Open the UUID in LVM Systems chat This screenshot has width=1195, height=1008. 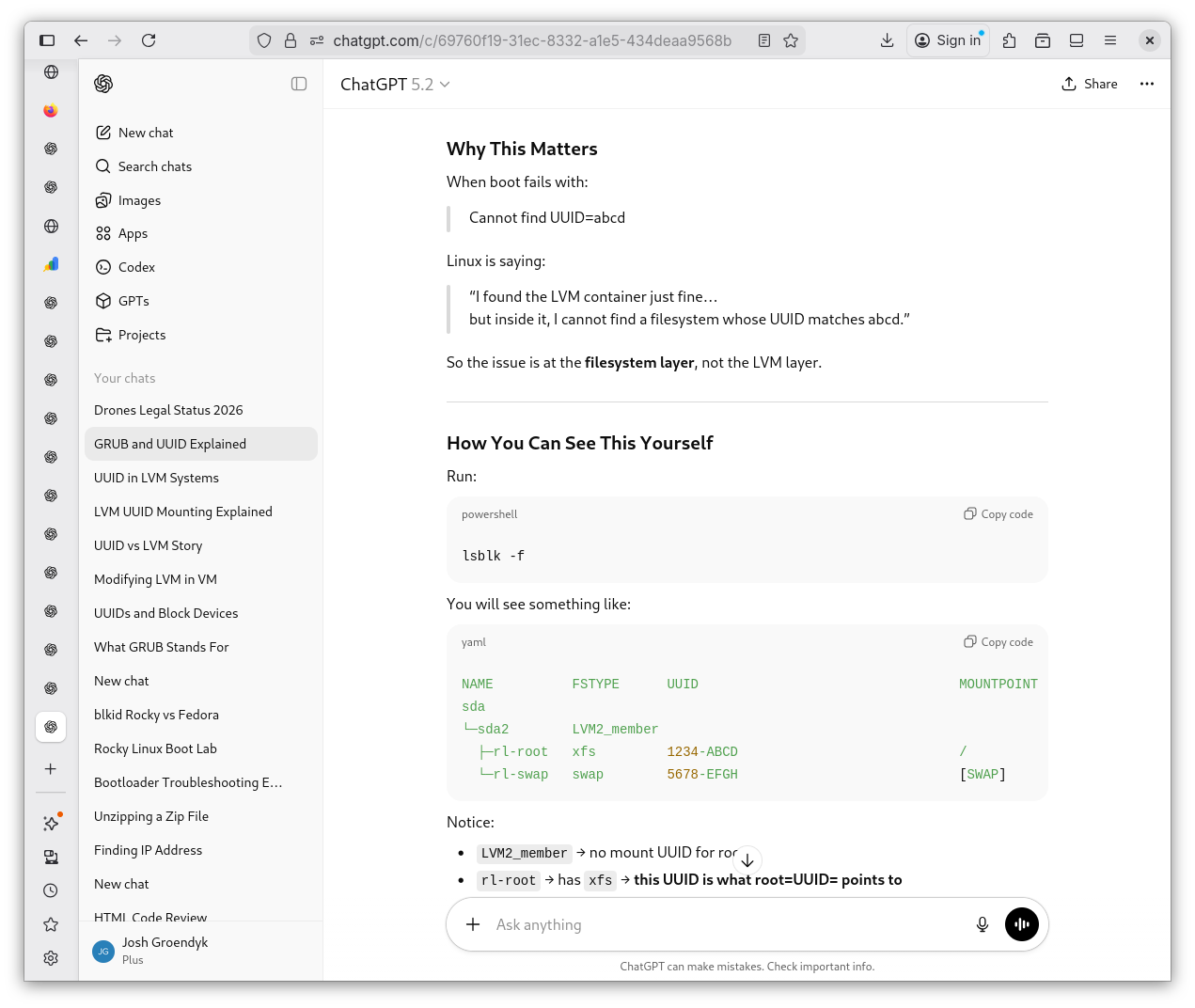pyautogui.click(x=156, y=478)
